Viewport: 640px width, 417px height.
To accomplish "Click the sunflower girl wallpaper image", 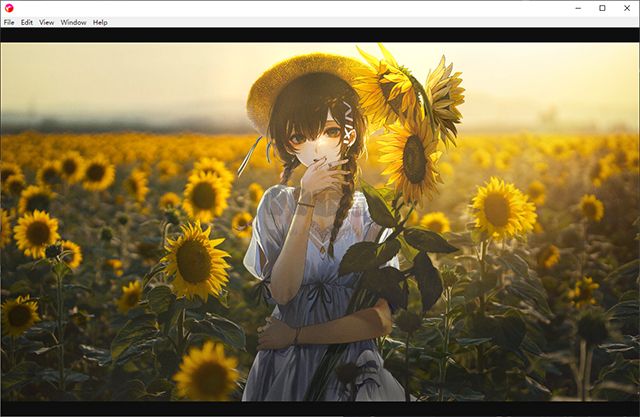I will point(320,222).
